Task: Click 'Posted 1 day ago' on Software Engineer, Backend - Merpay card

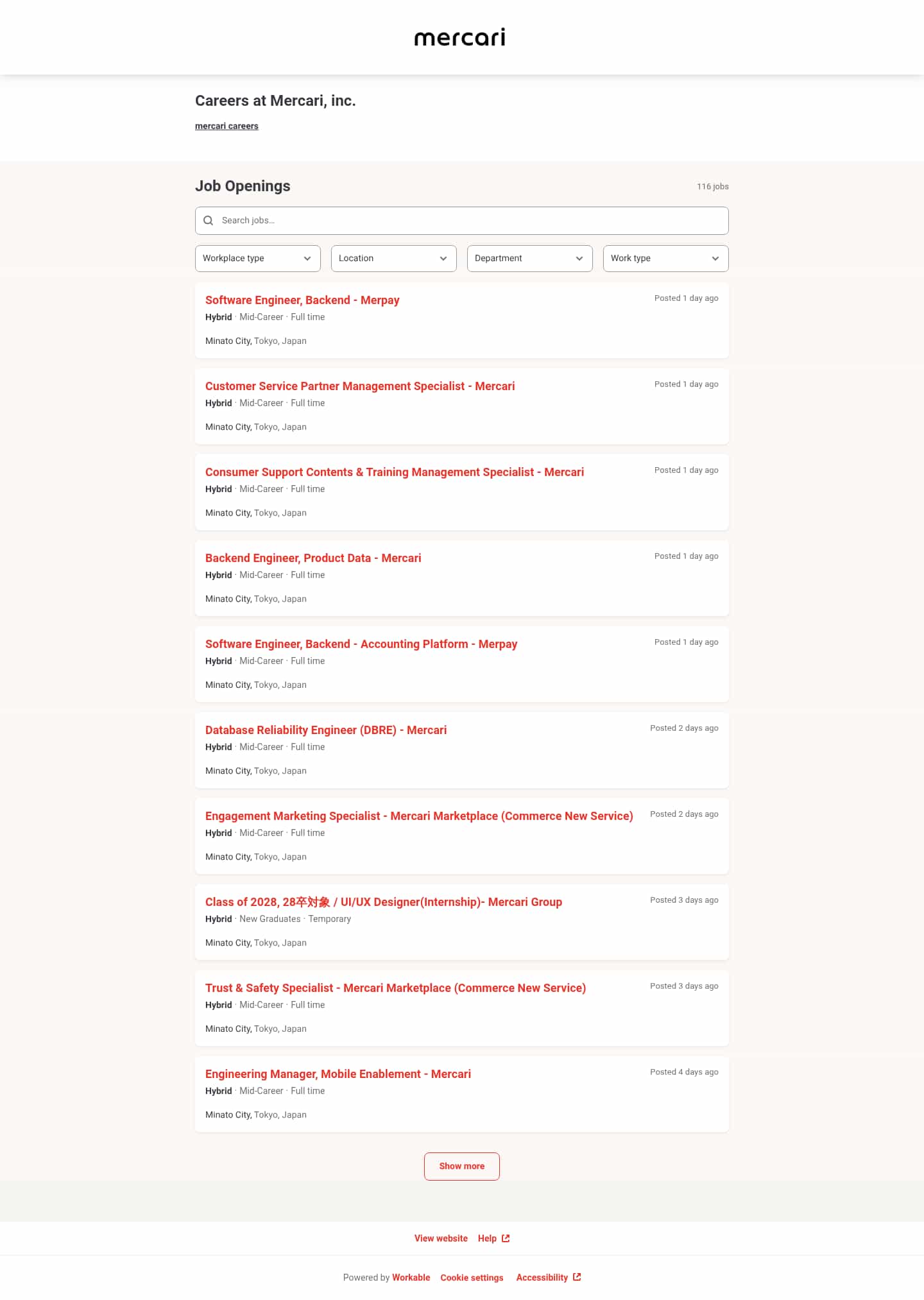Action: 687,298
